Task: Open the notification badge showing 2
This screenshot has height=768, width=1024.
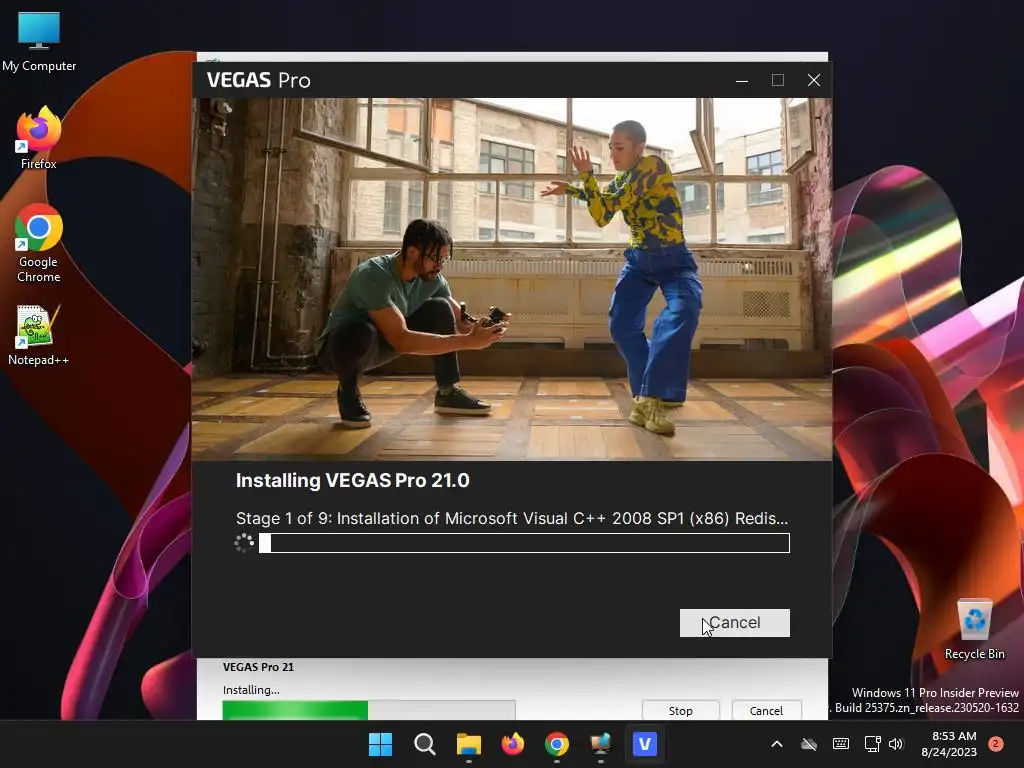Action: [x=996, y=744]
